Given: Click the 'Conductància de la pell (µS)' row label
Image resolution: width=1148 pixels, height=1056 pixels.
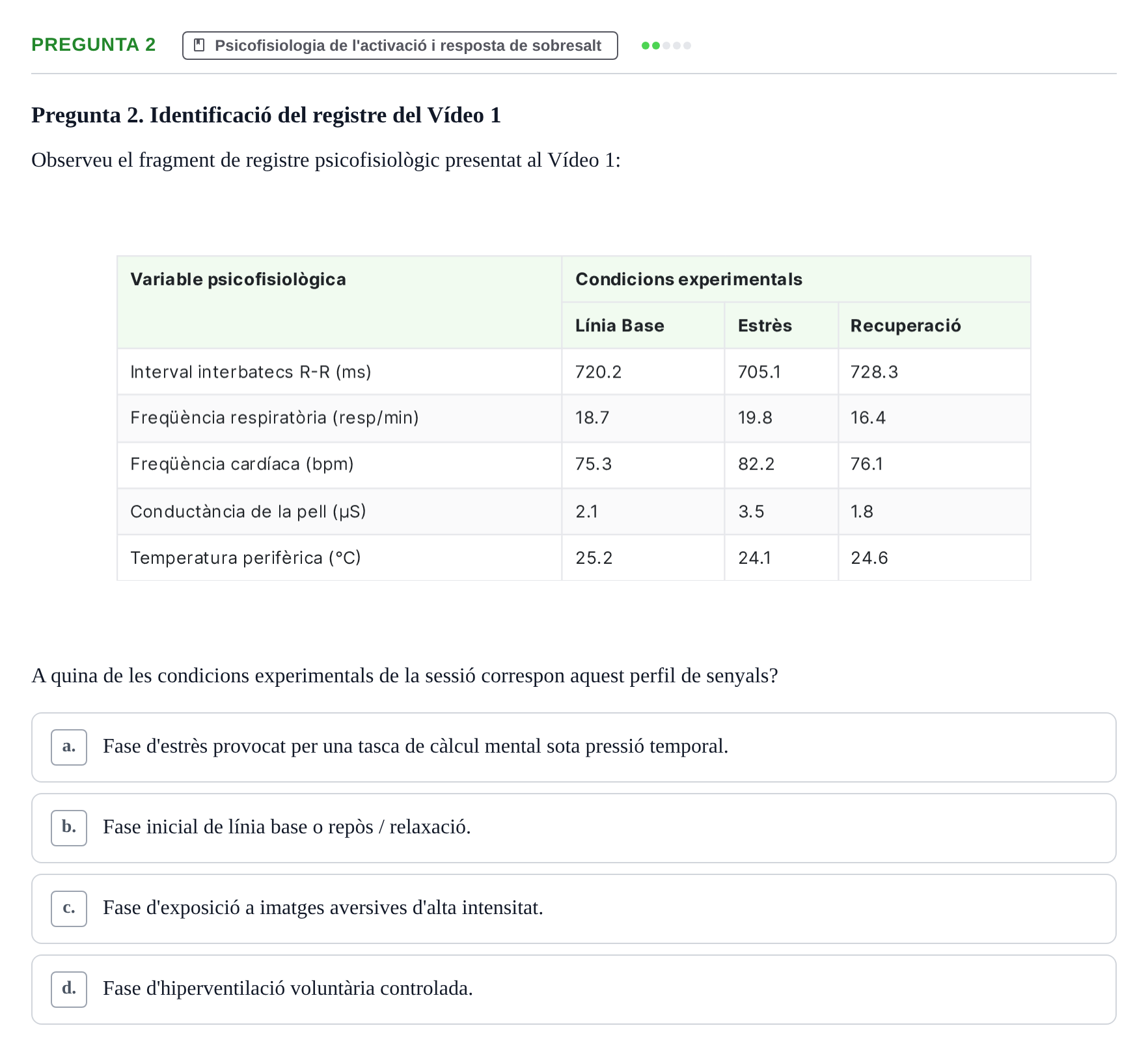Looking at the screenshot, I should (248, 511).
